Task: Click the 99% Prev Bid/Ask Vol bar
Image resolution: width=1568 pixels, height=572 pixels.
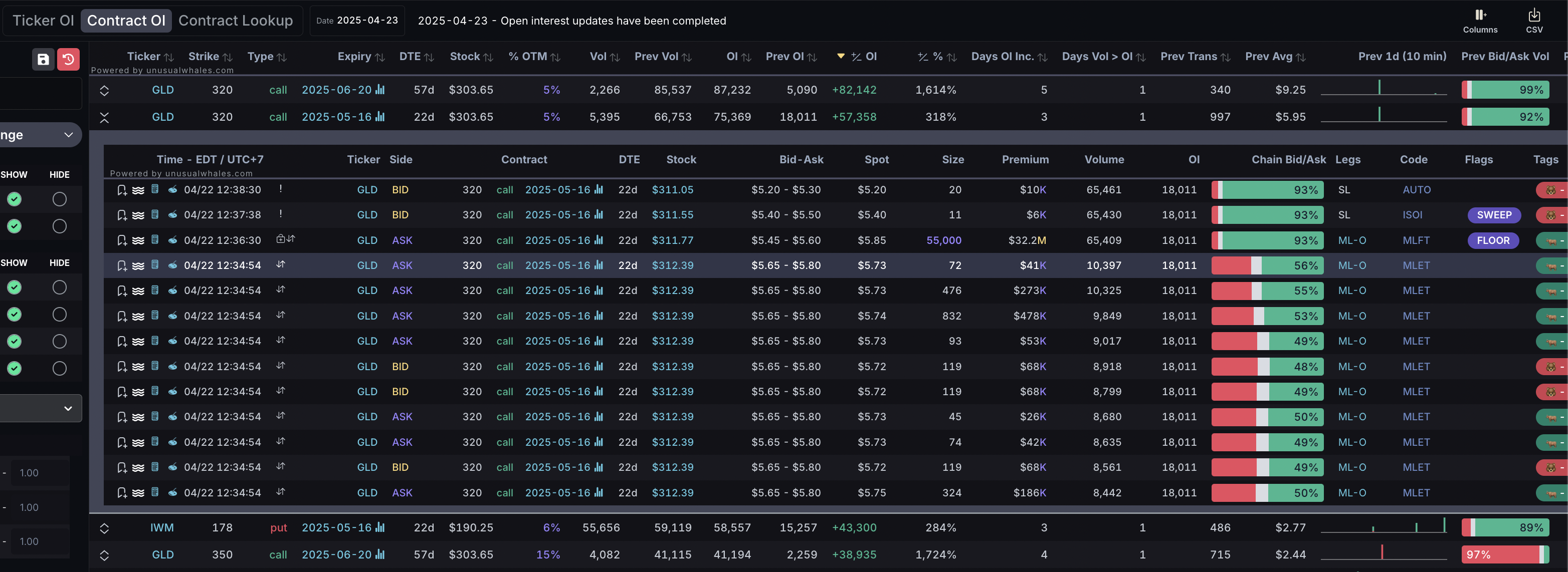Action: 1505,90
